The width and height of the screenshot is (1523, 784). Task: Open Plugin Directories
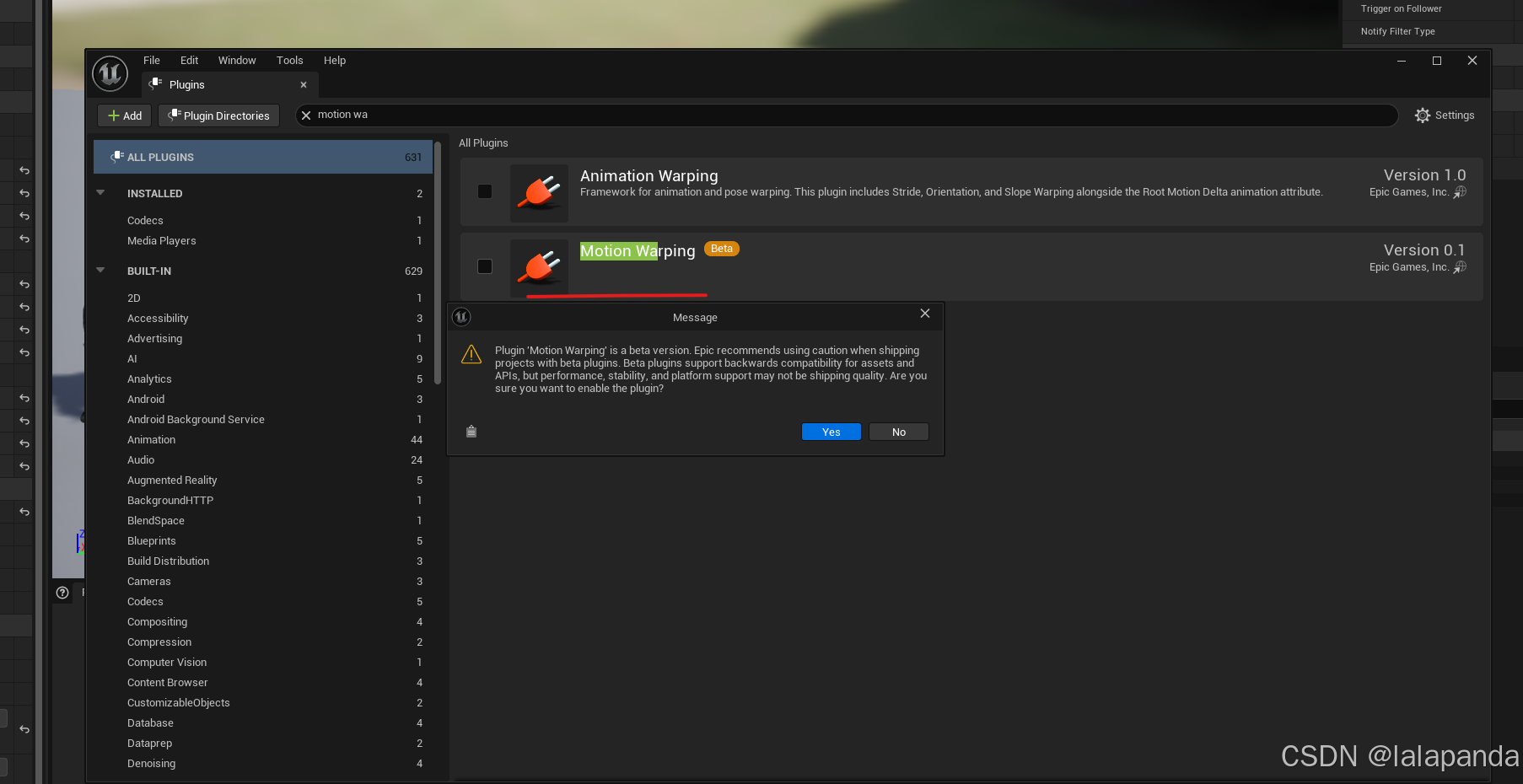(x=218, y=115)
